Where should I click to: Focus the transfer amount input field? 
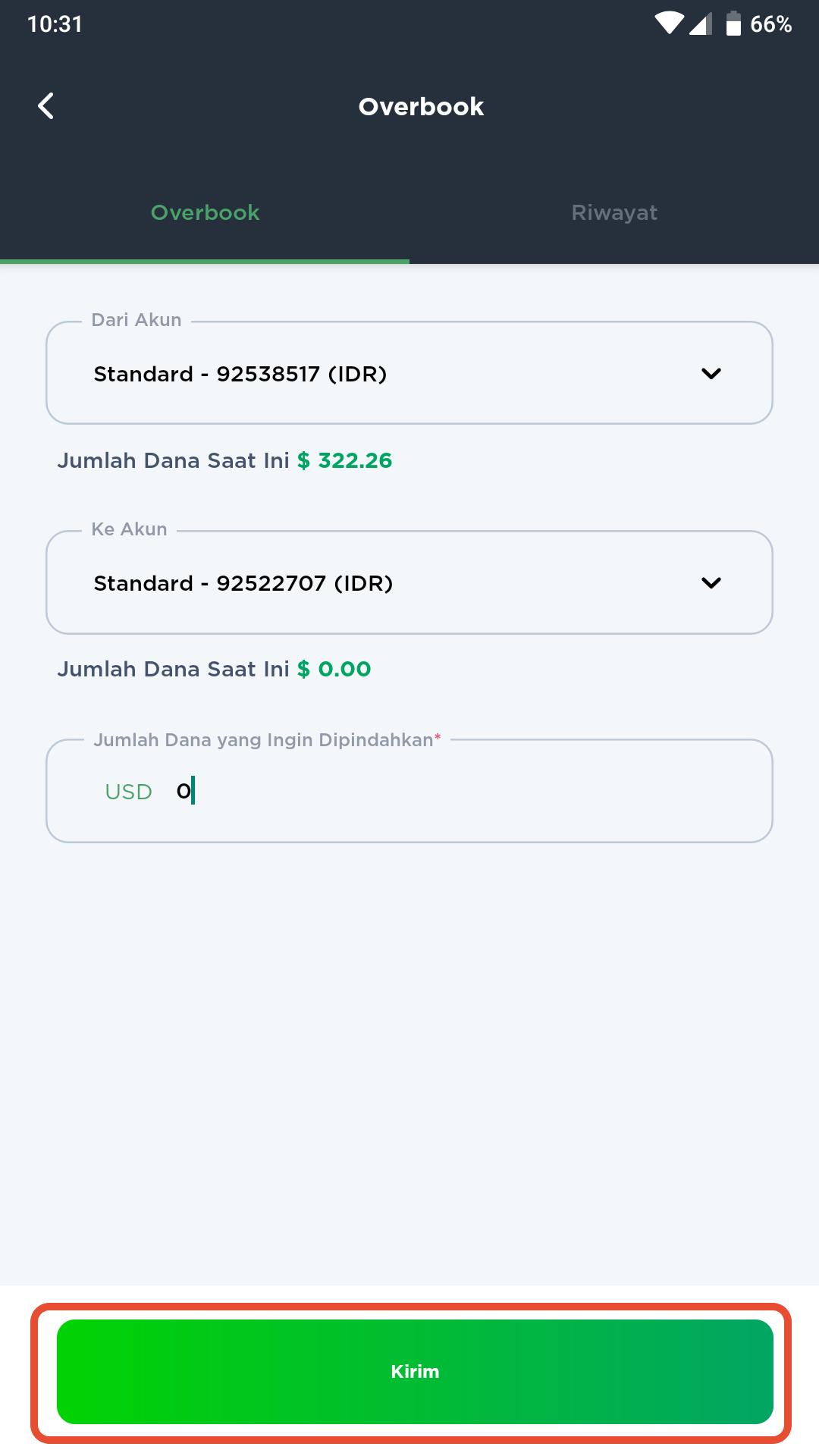coord(409,791)
